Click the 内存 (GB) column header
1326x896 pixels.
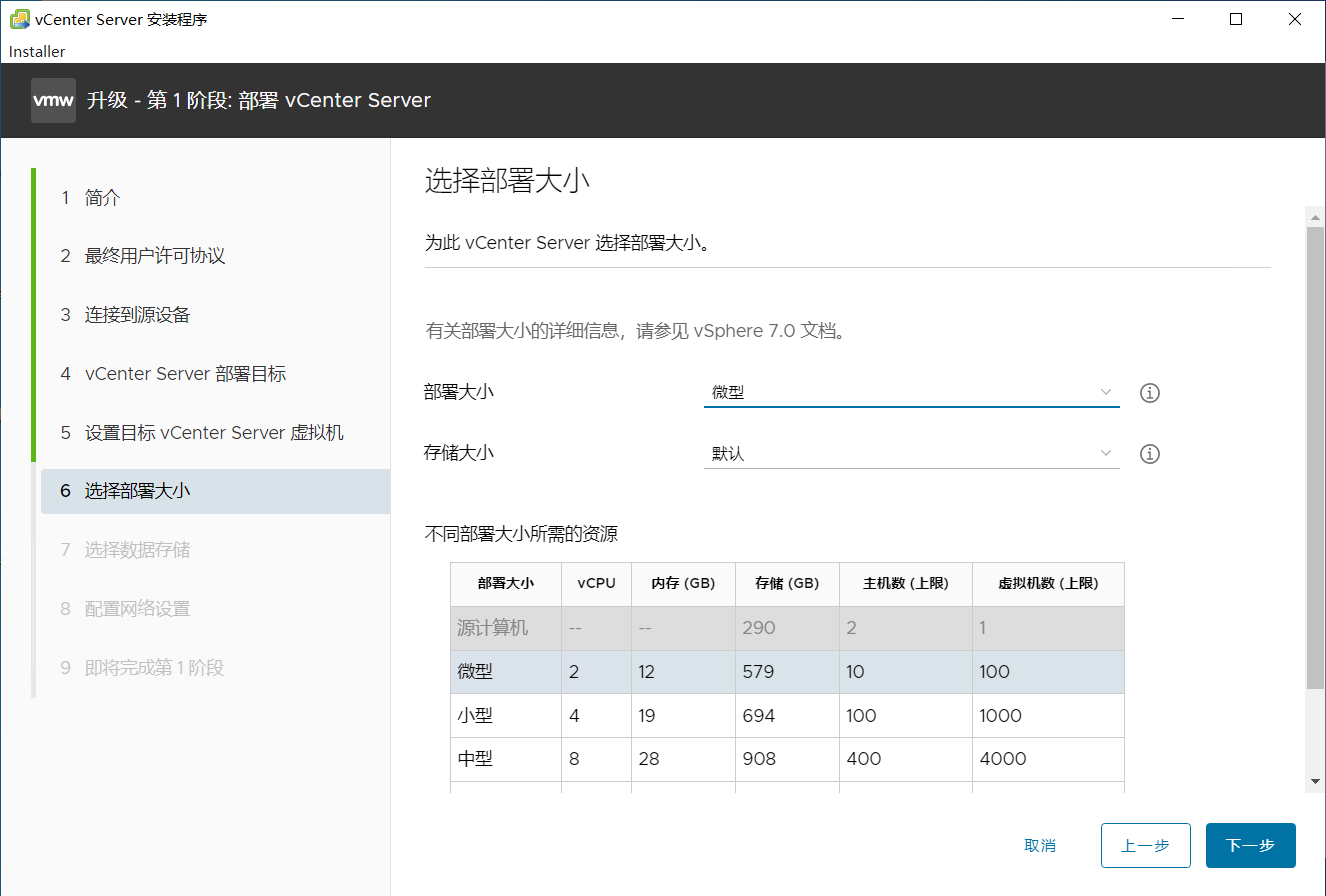[684, 584]
